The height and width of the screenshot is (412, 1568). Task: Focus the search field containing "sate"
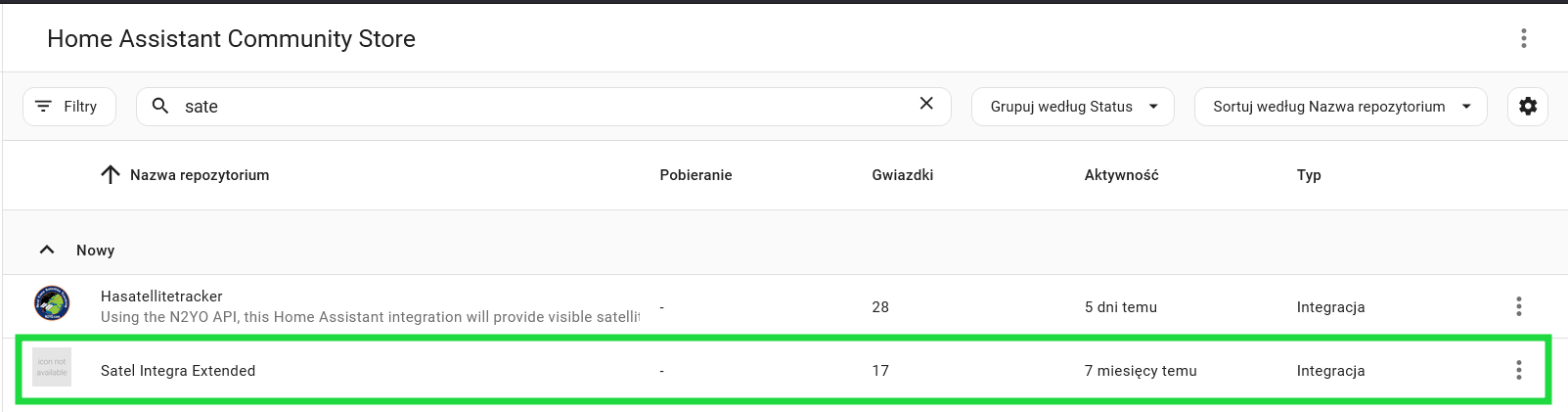pos(543,107)
